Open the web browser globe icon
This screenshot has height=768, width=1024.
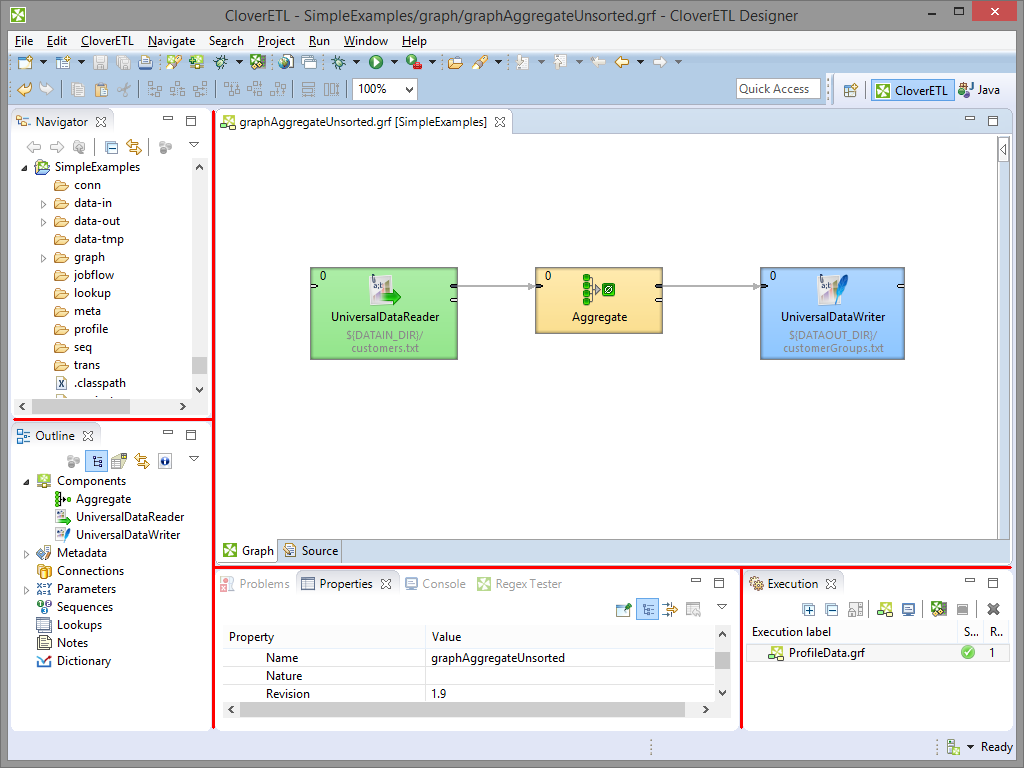coord(285,62)
